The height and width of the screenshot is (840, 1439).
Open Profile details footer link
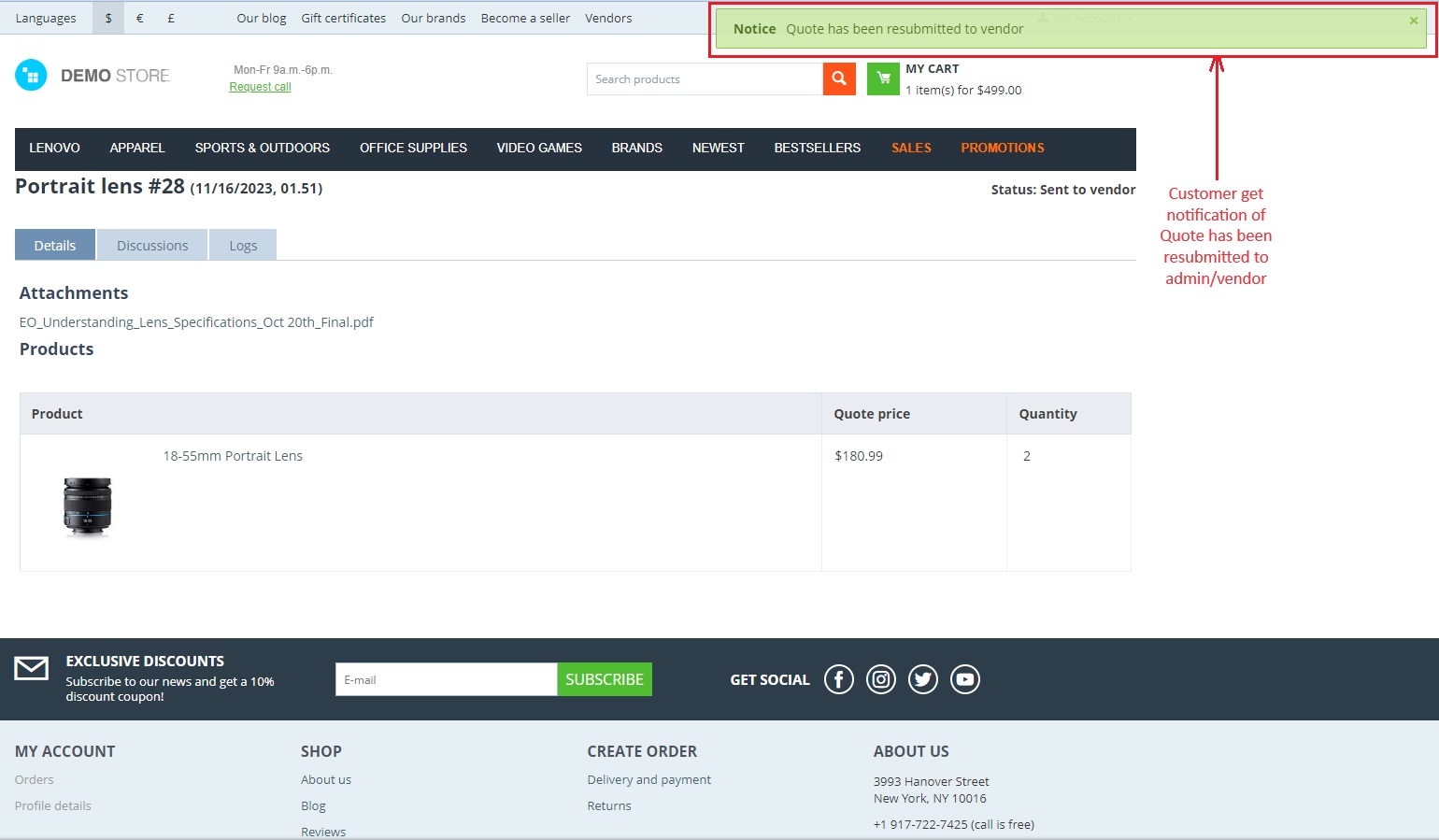(53, 805)
